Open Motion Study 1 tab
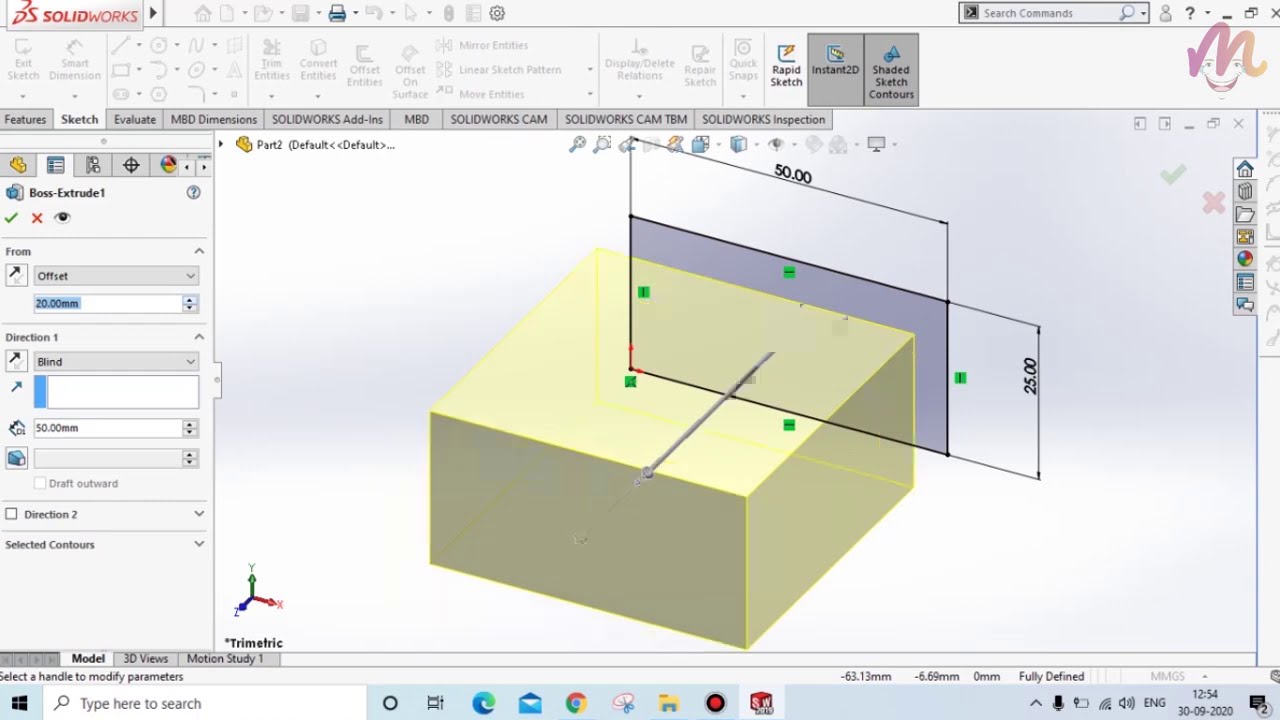 225,658
